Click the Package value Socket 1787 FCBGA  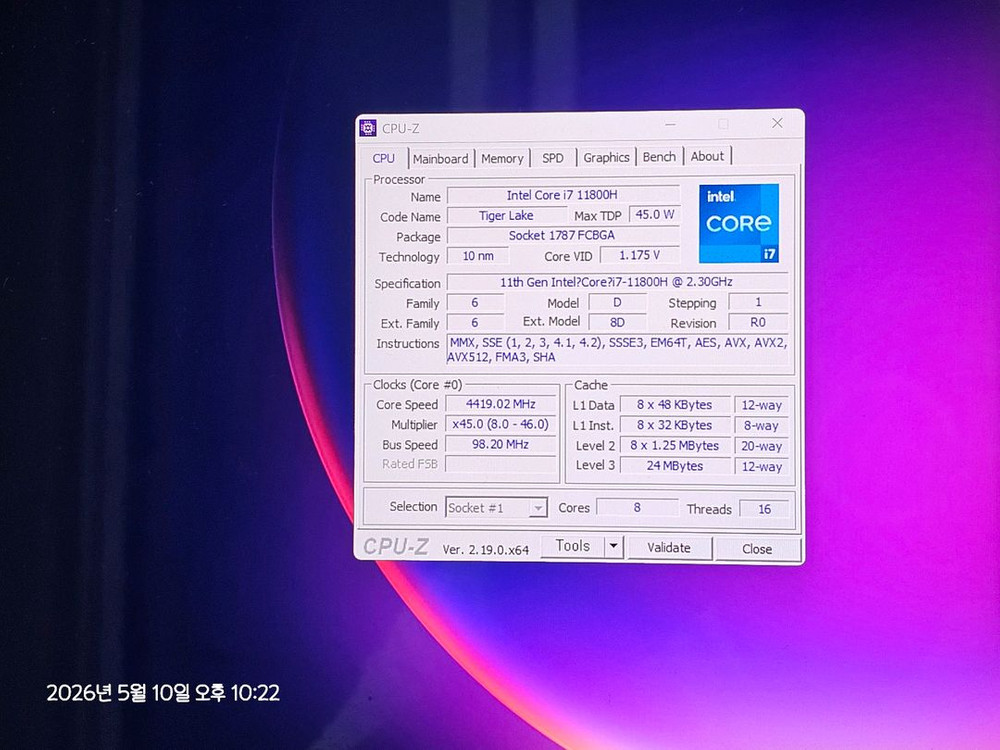(x=562, y=235)
